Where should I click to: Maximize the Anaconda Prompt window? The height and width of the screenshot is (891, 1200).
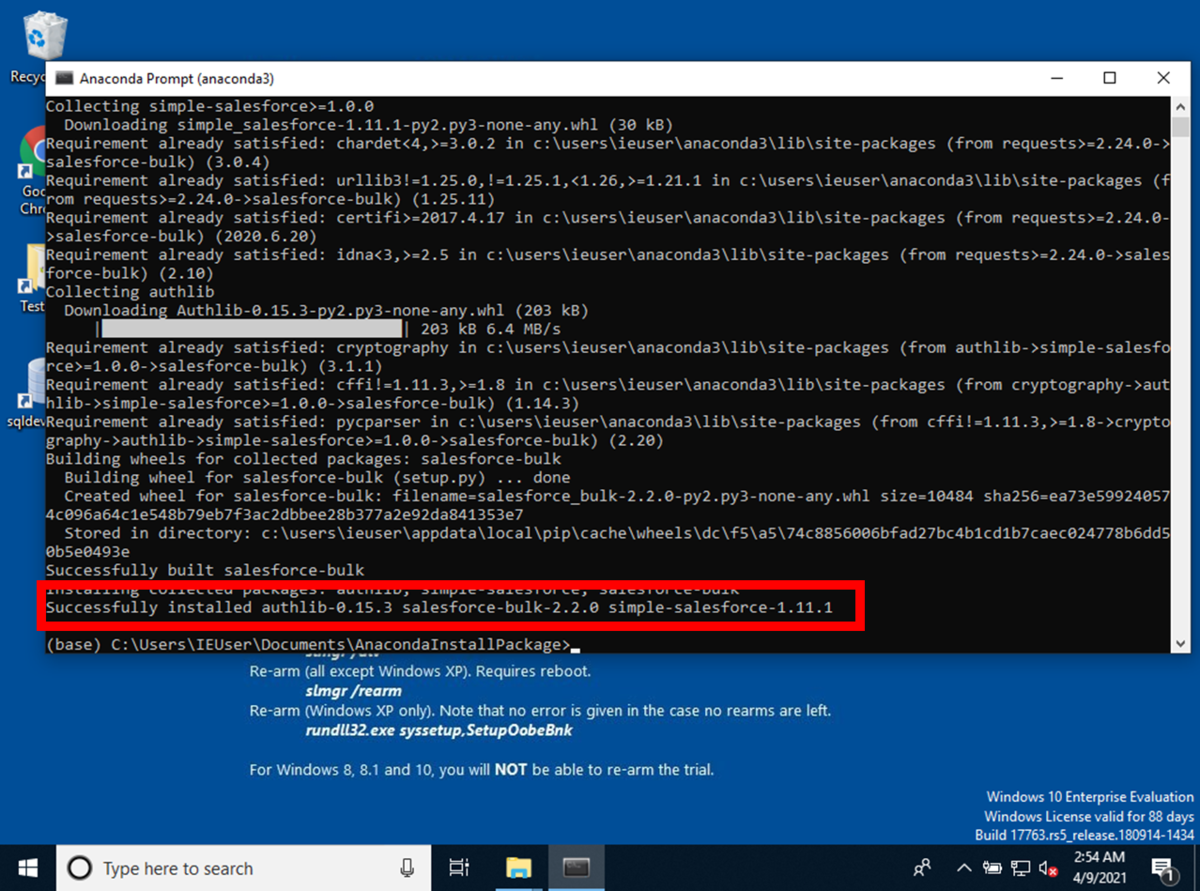pyautogui.click(x=1109, y=78)
